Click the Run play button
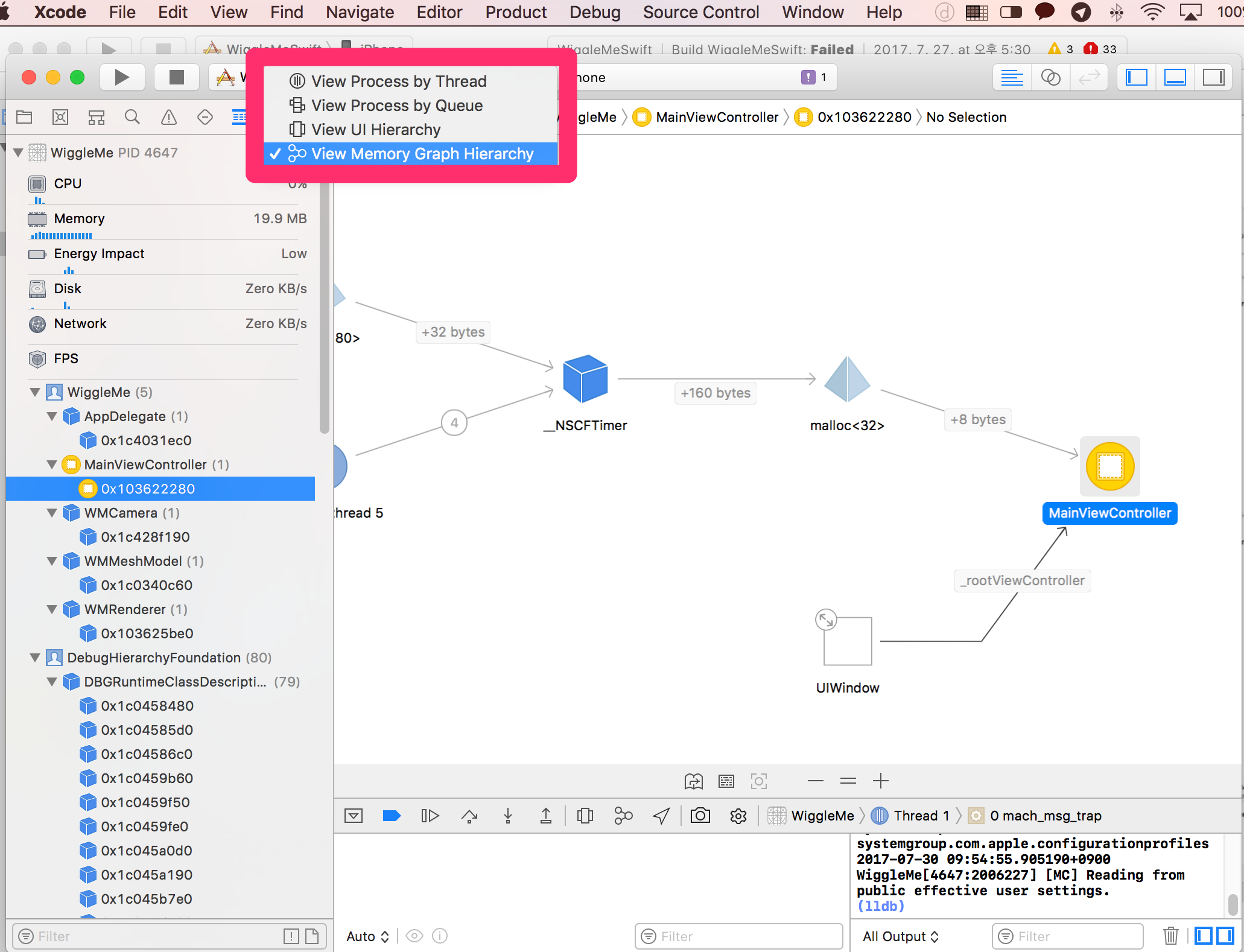The width and height of the screenshot is (1244, 952). click(122, 77)
